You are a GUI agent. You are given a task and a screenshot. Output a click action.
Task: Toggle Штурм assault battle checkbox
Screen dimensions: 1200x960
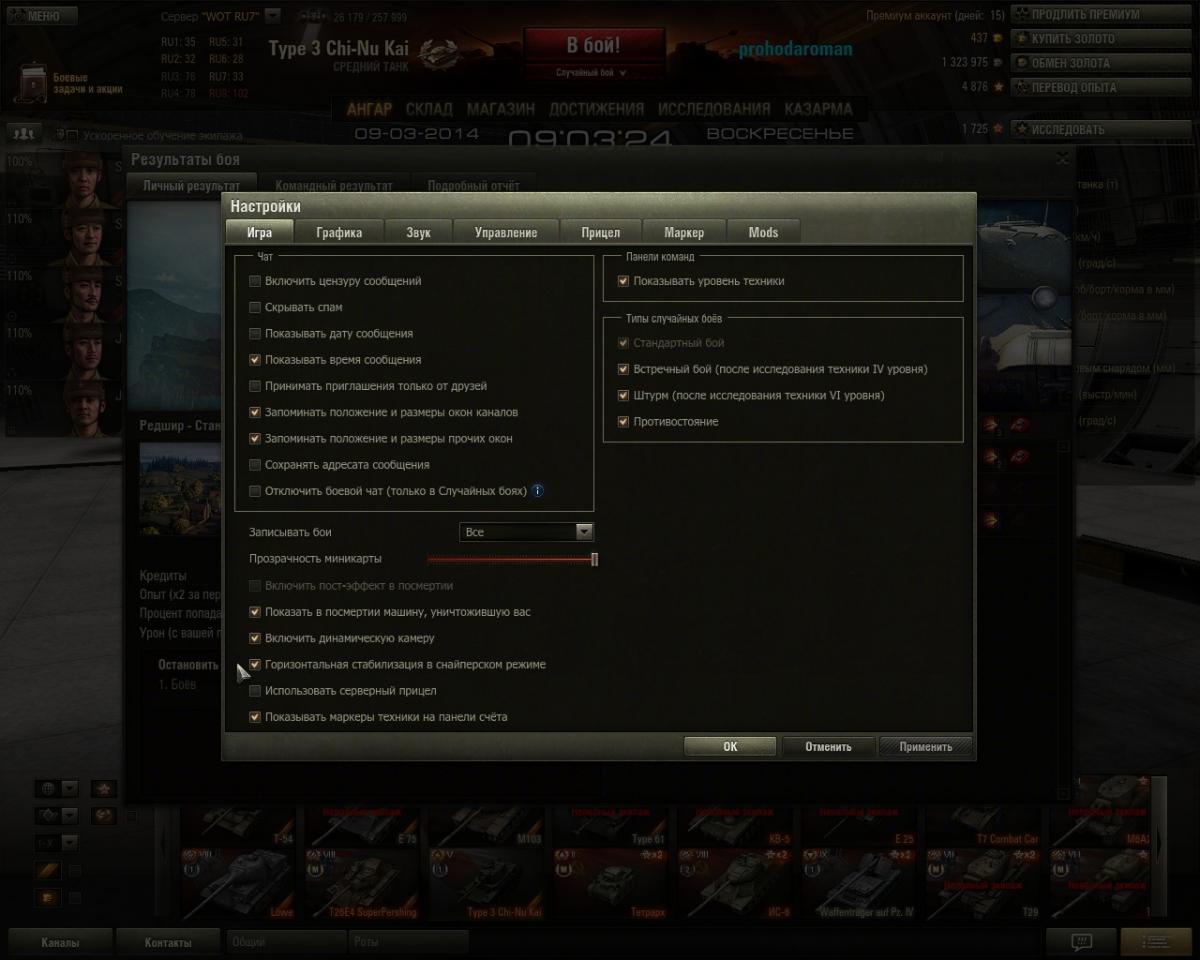(623, 396)
